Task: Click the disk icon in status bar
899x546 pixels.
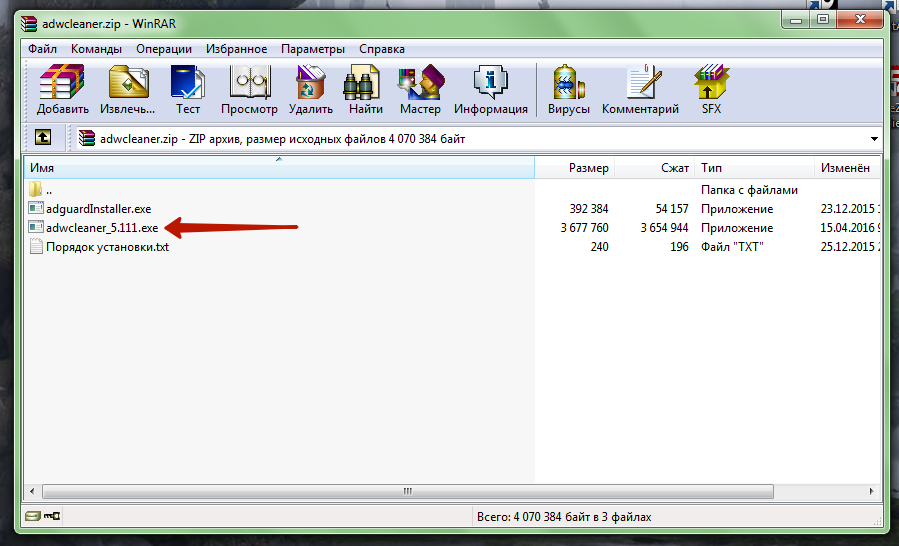Action: 33,516
